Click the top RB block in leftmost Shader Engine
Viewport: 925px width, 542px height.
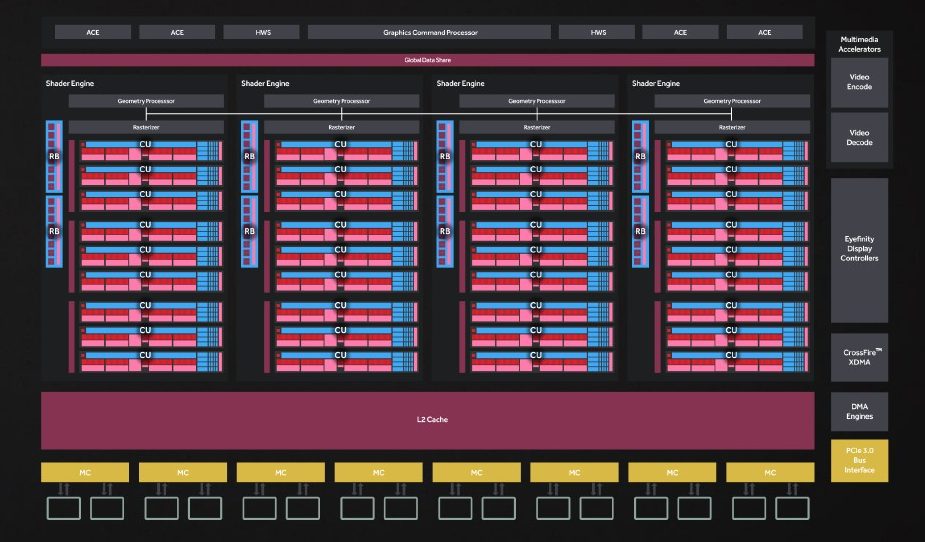coord(54,156)
